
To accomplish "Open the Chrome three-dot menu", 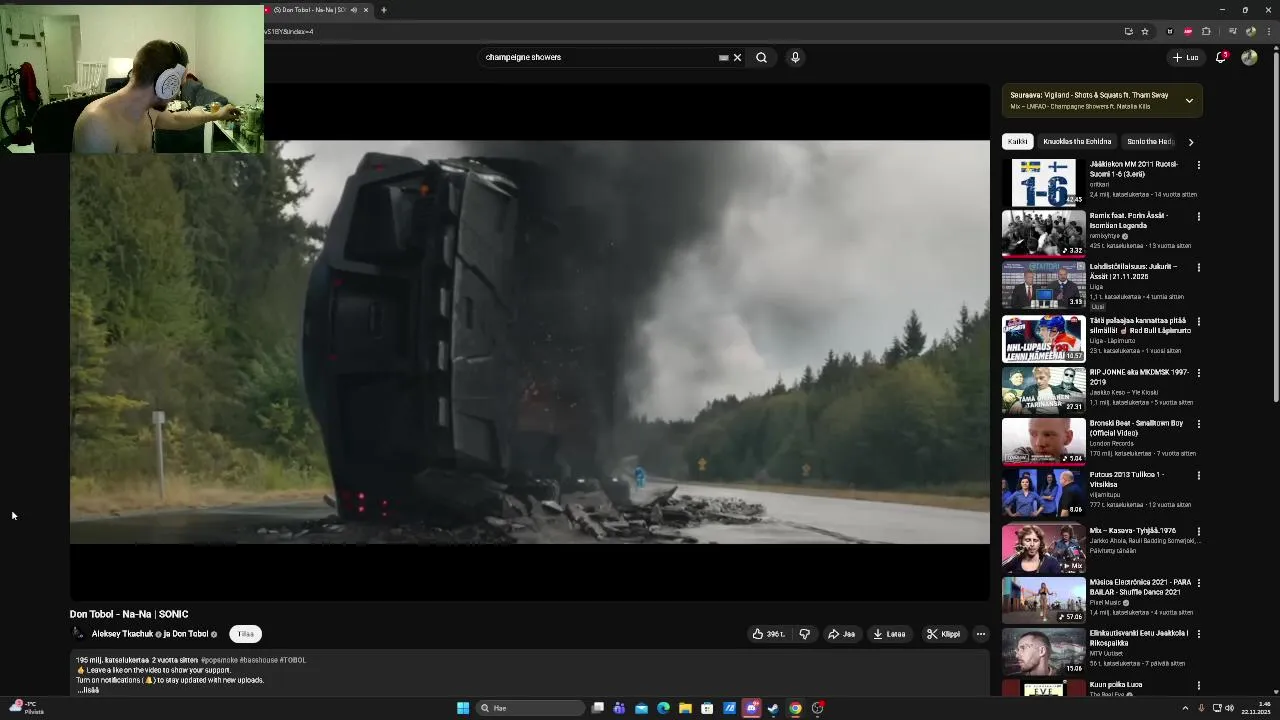I will coord(1269,31).
